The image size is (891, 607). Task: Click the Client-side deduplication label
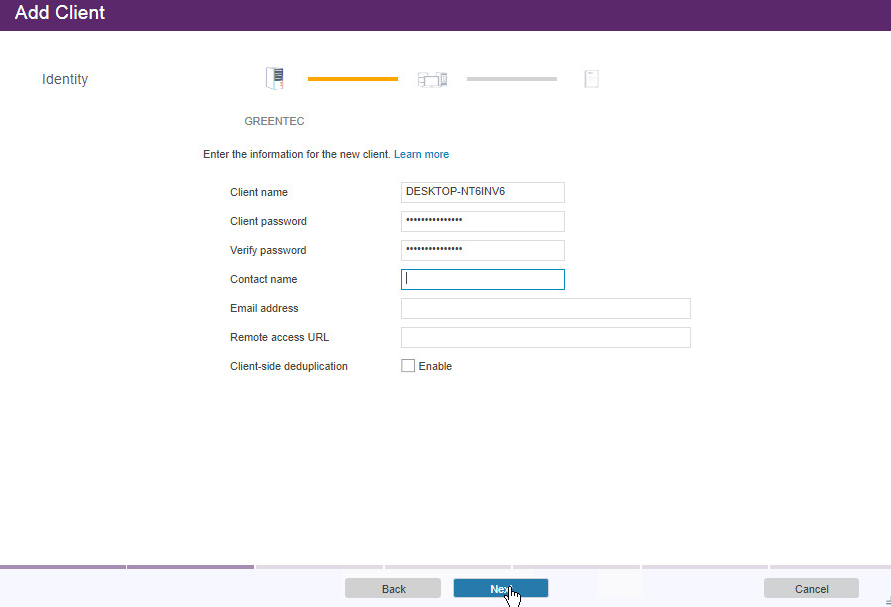coord(289,366)
